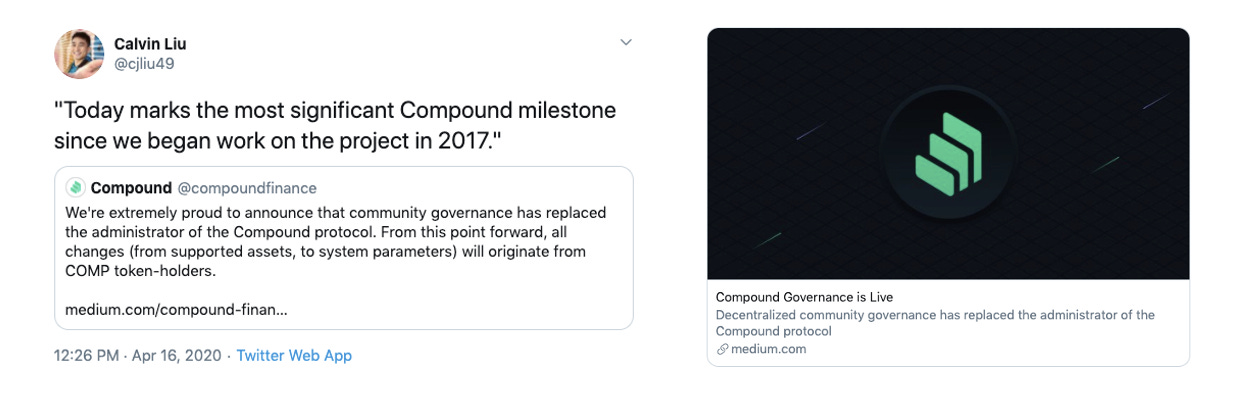Click the chain link icon beside medium.com
Viewport: 1256px width, 397px height.
click(722, 349)
